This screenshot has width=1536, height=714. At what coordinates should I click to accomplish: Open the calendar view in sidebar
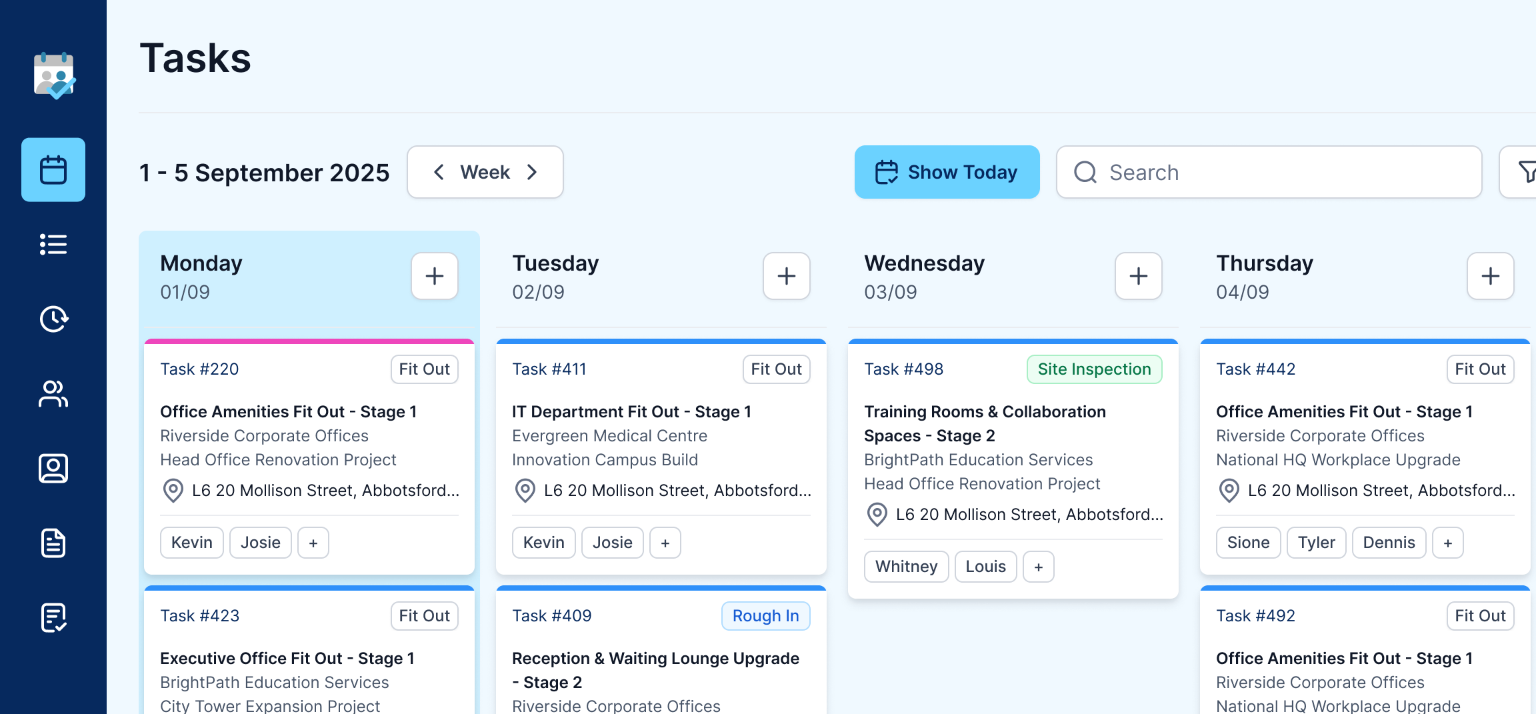(x=53, y=170)
